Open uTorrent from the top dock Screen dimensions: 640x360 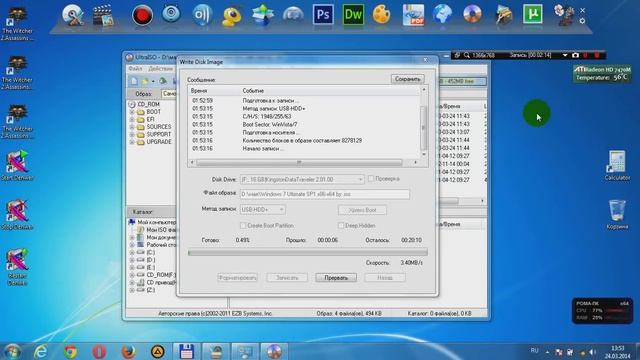pyautogui.click(x=533, y=14)
